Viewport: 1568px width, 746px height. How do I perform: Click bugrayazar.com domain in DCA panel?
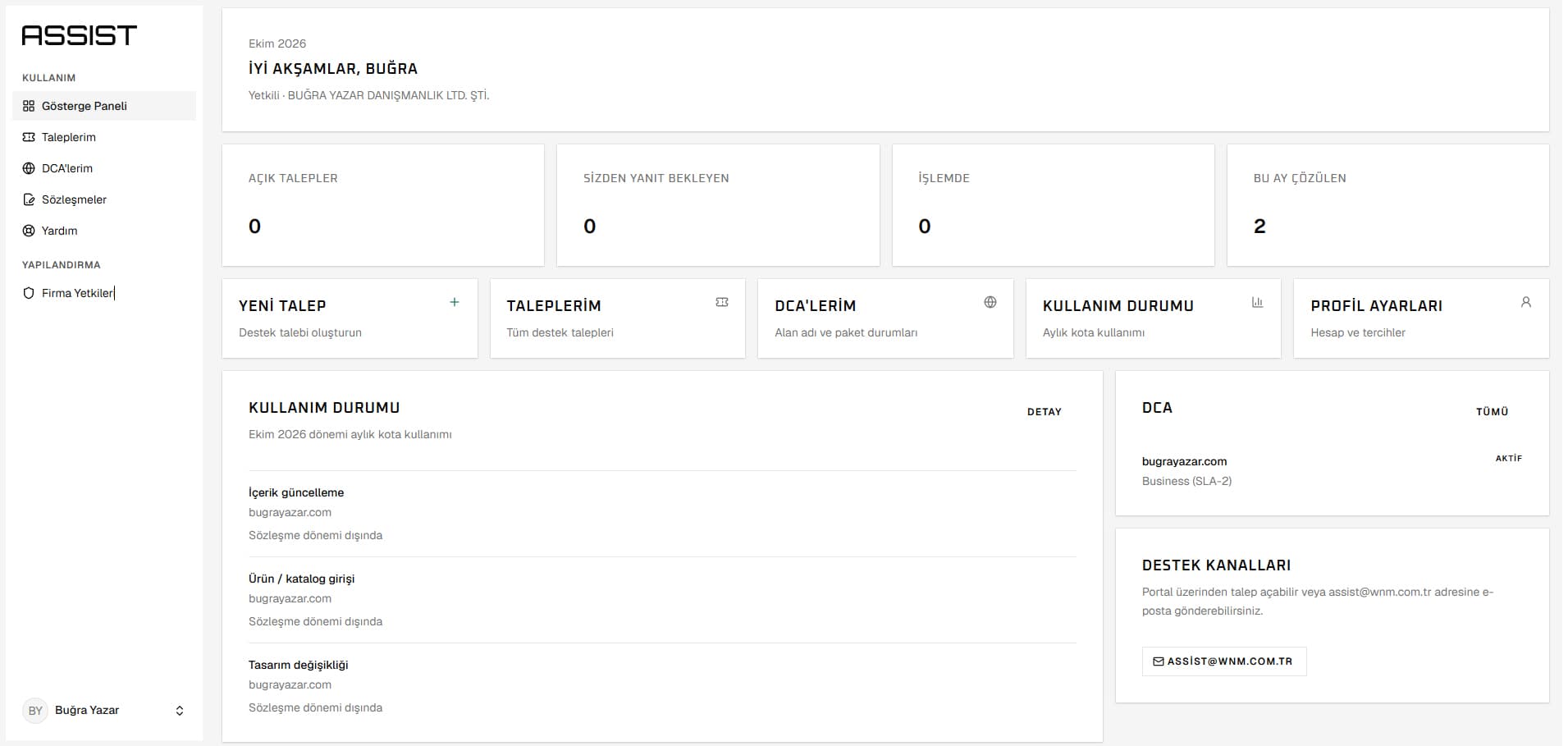(x=1184, y=461)
